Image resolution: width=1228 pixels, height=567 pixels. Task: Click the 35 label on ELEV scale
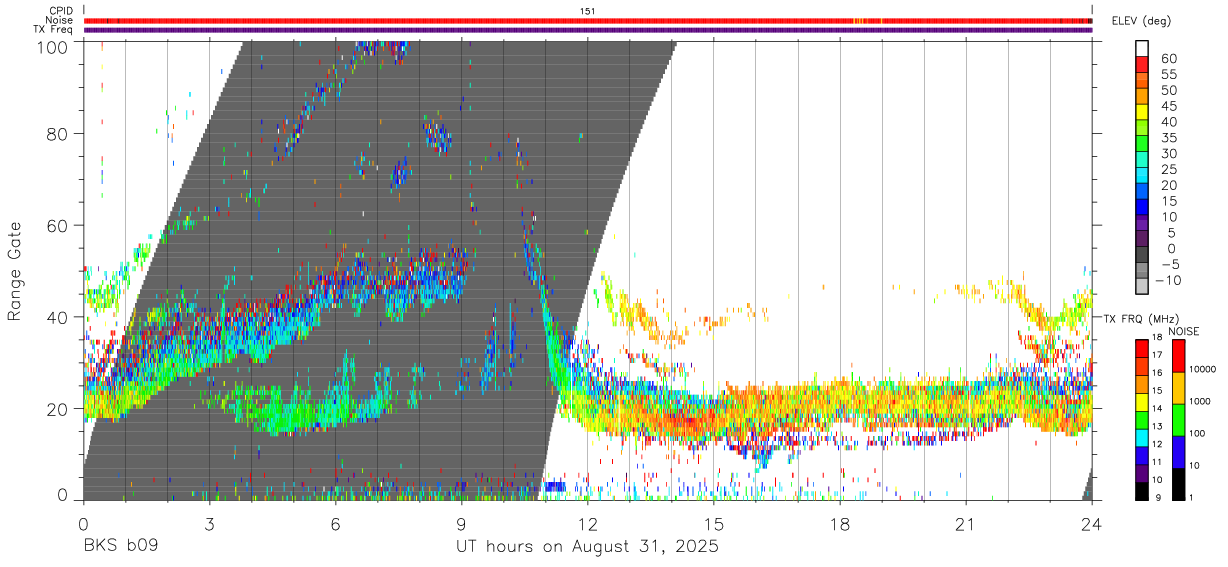click(1167, 138)
